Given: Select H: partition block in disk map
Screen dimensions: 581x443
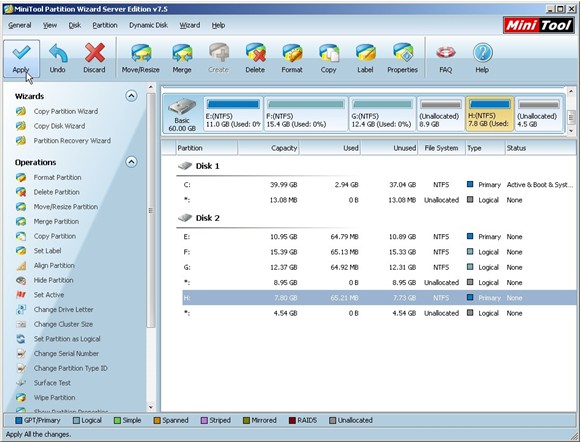Looking at the screenshot, I should [489, 114].
